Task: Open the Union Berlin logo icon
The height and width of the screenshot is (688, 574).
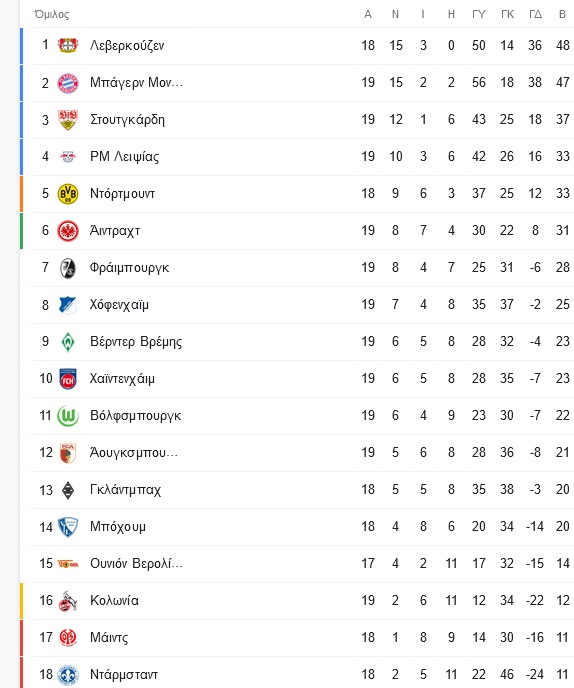Action: (x=68, y=564)
